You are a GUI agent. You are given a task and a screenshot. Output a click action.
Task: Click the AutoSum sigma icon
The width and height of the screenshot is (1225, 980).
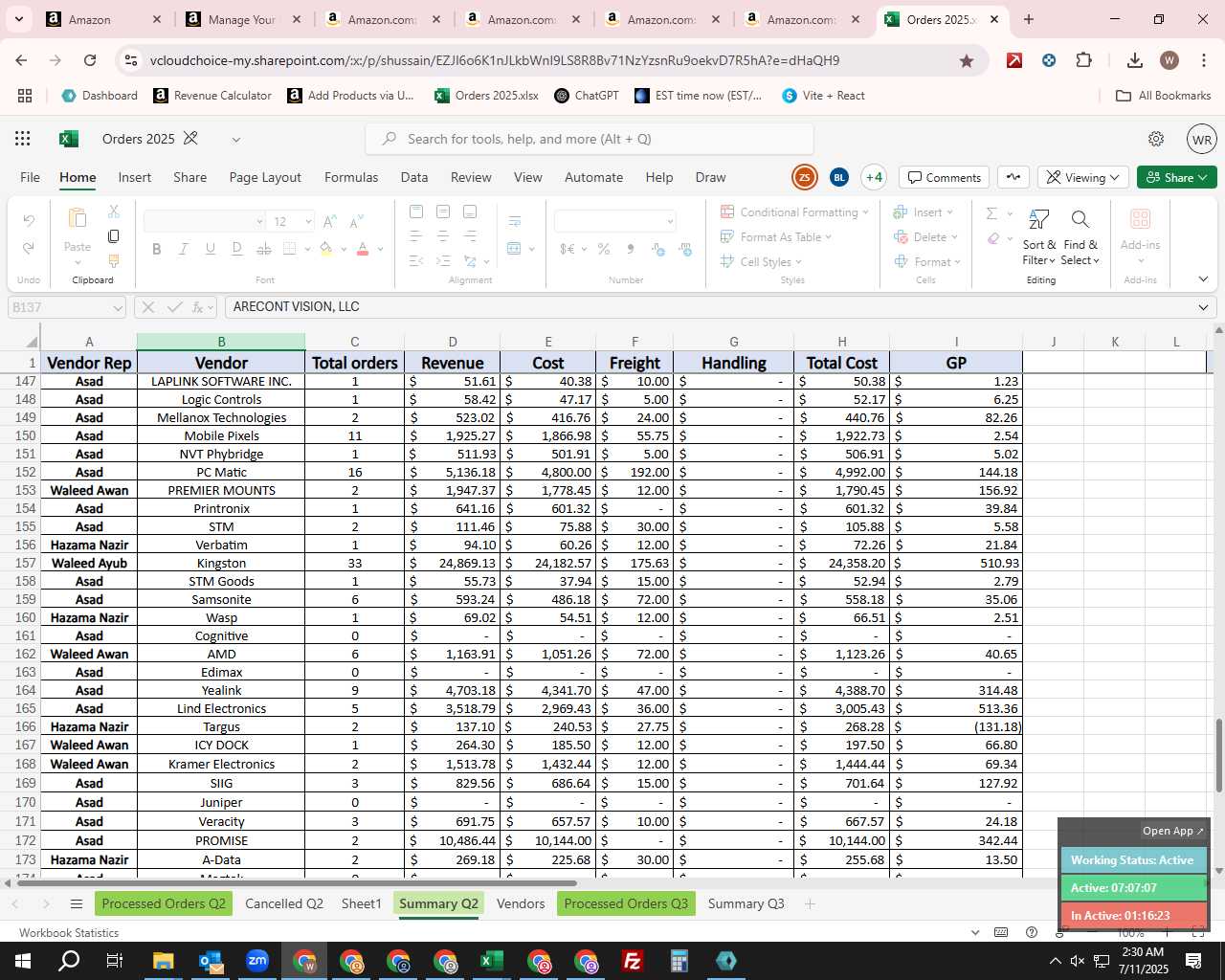pos(992,213)
